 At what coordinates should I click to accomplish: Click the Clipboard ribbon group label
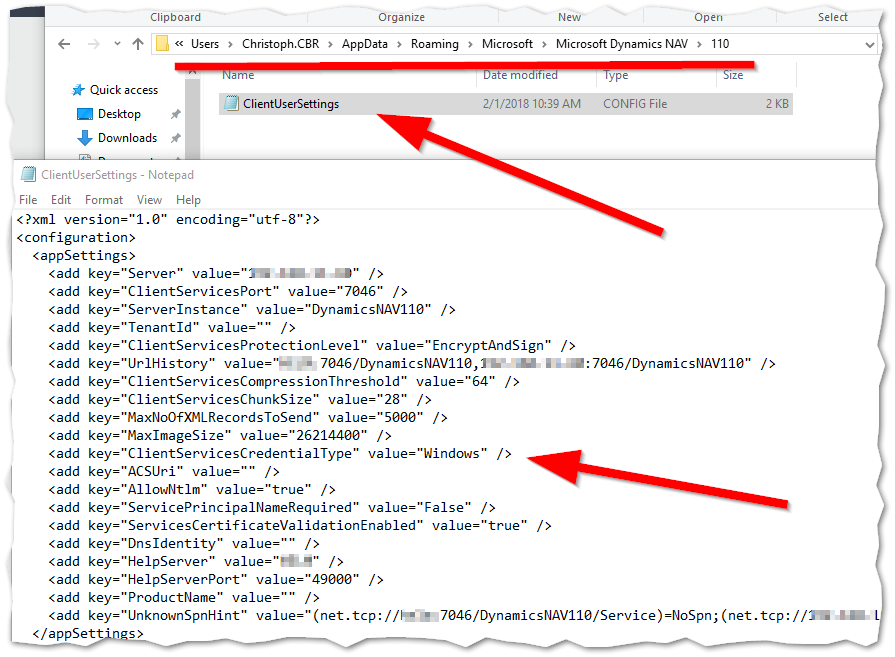pos(175,17)
